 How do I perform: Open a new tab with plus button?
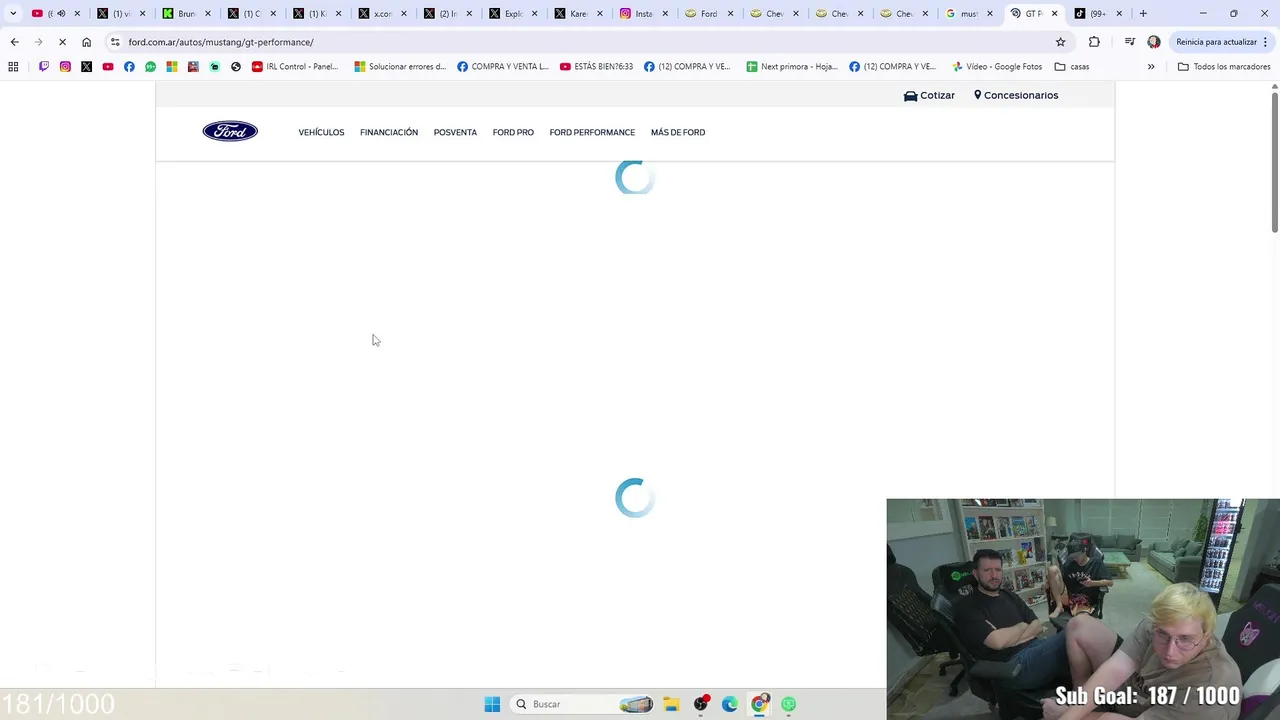click(x=1143, y=14)
